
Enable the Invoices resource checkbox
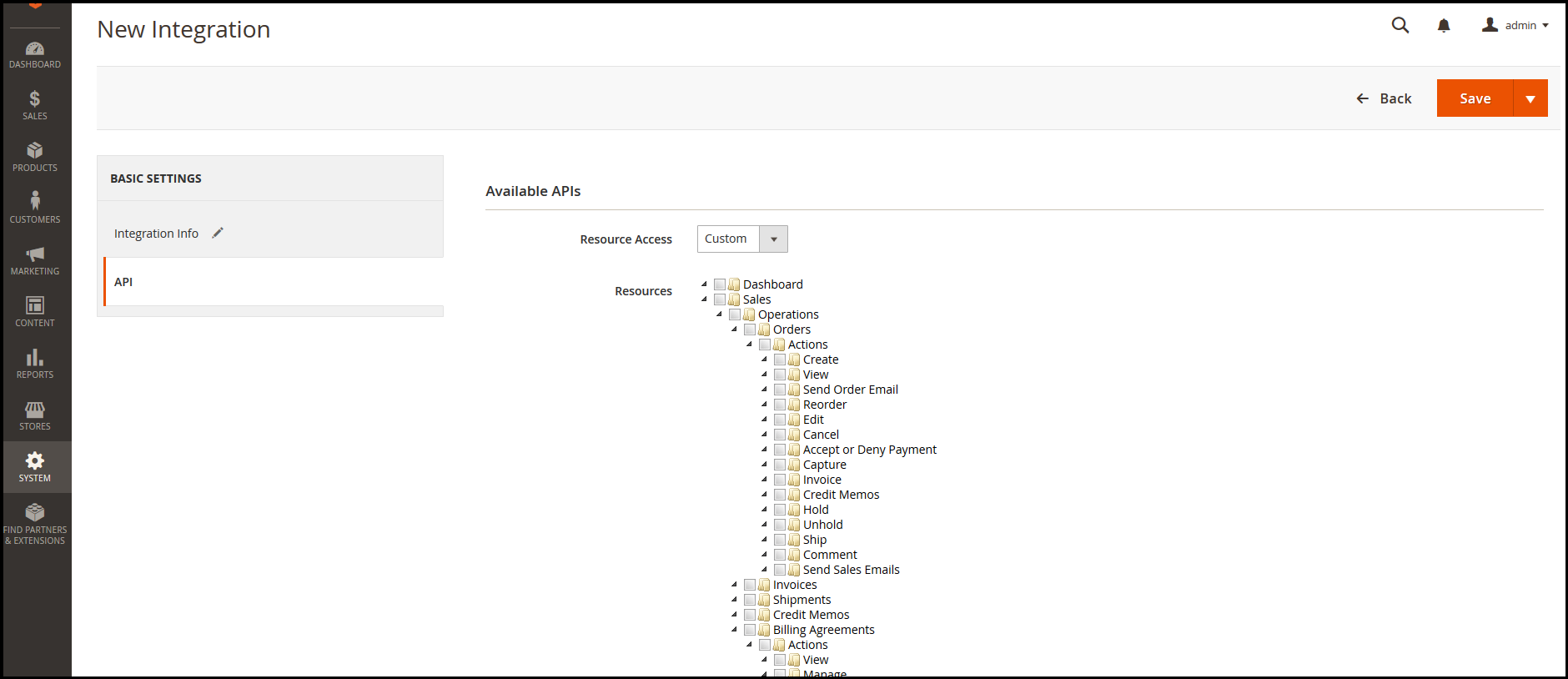(750, 585)
